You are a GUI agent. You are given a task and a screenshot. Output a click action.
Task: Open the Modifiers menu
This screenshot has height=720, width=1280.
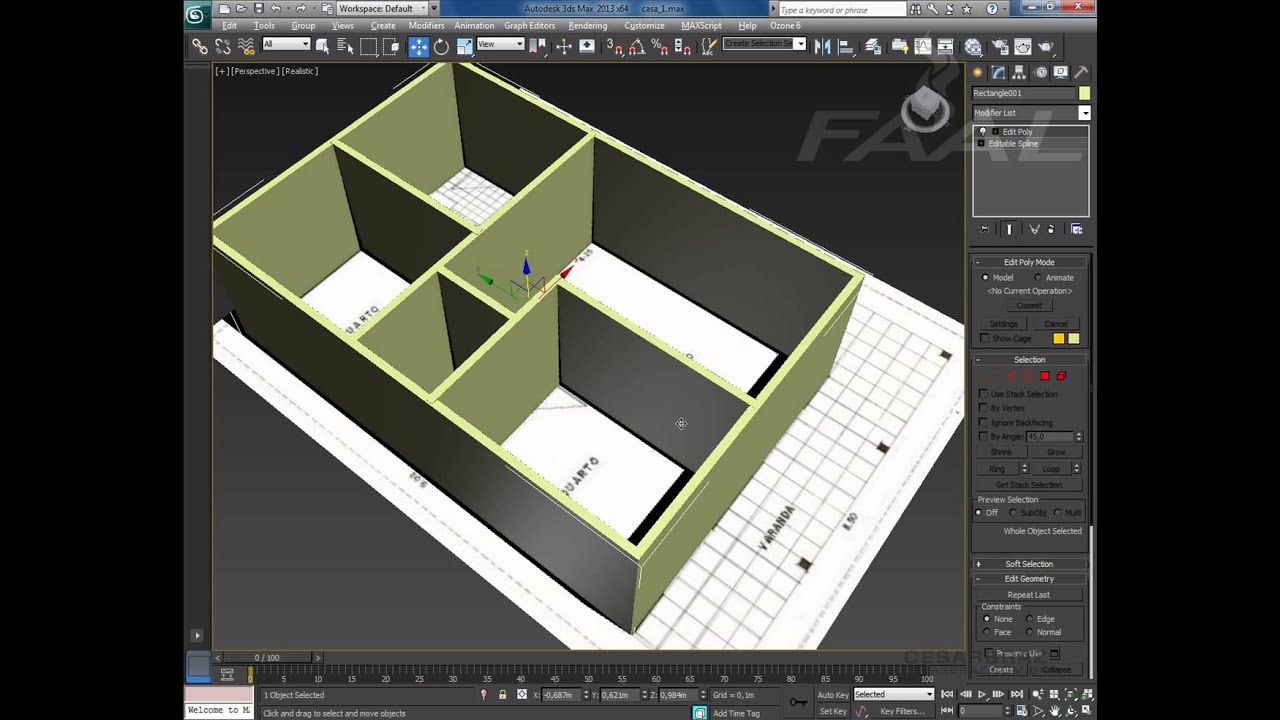click(426, 26)
